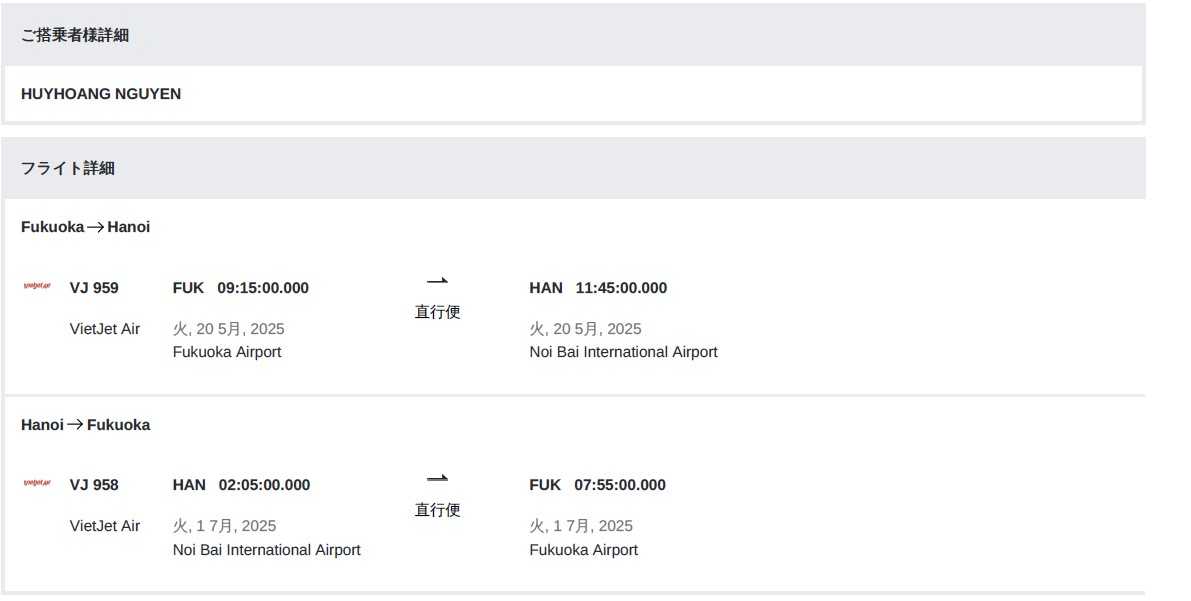Click the direct-flight arrow on the Fukuoka to Hanoi flight
The image size is (1191, 601).
[437, 282]
